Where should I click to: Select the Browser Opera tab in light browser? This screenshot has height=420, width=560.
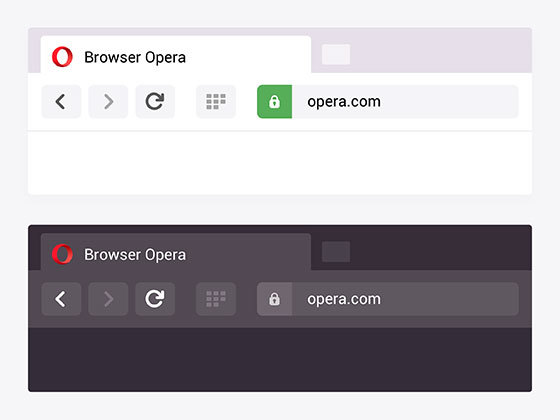pos(176,55)
